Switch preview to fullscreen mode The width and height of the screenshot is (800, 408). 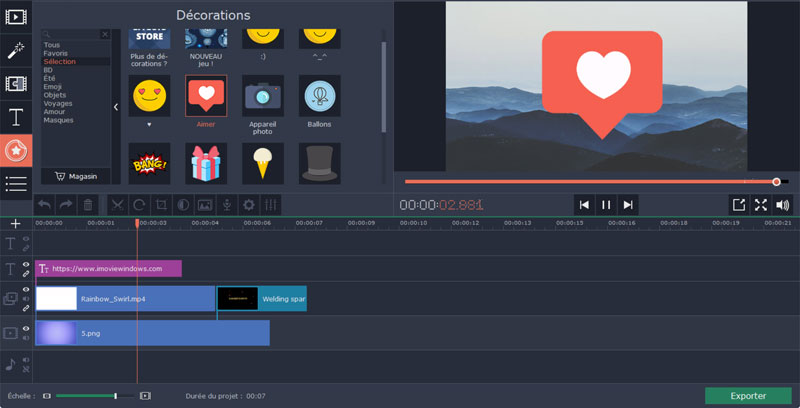point(761,205)
